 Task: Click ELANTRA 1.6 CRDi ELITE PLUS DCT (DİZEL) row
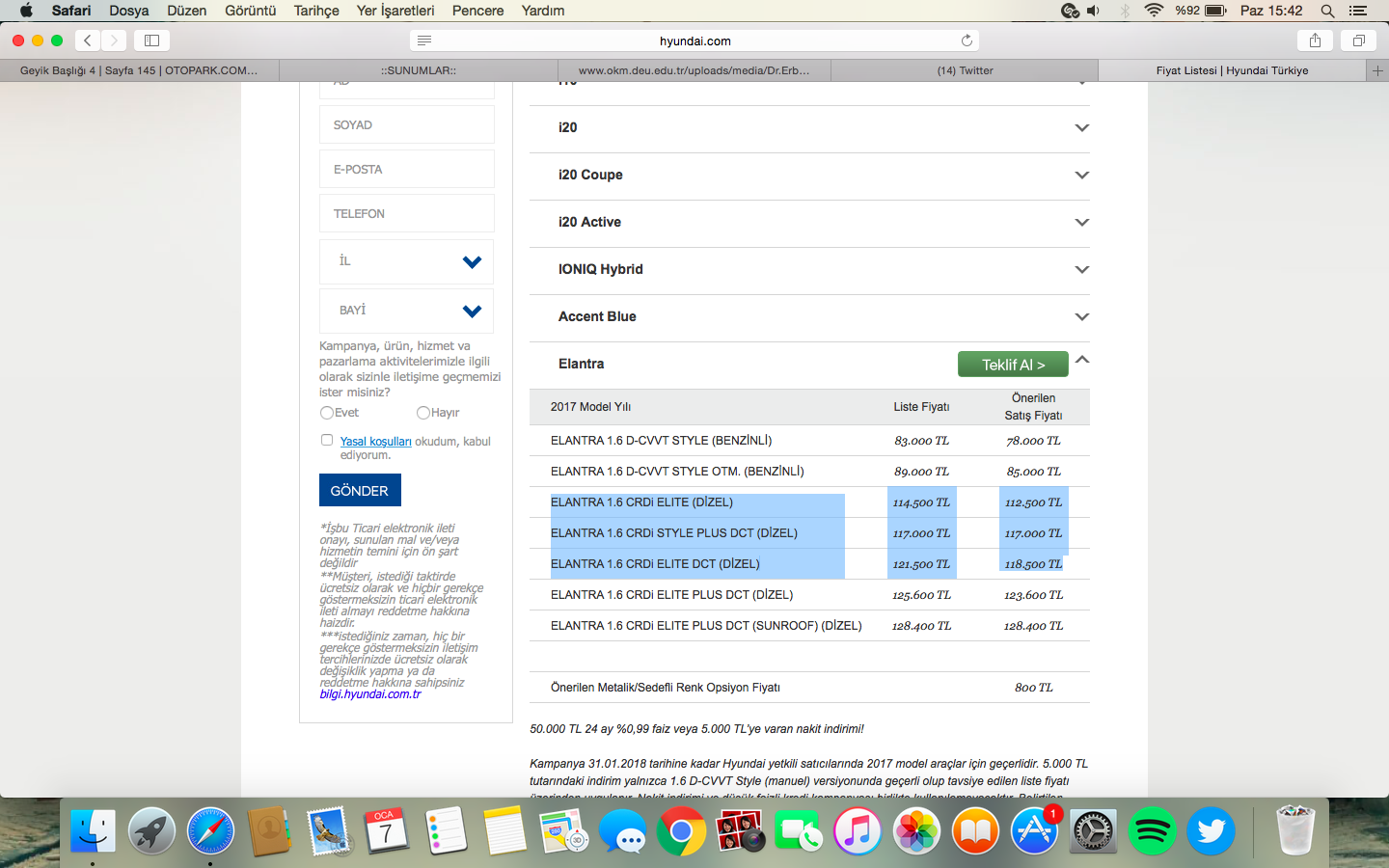tap(809, 595)
